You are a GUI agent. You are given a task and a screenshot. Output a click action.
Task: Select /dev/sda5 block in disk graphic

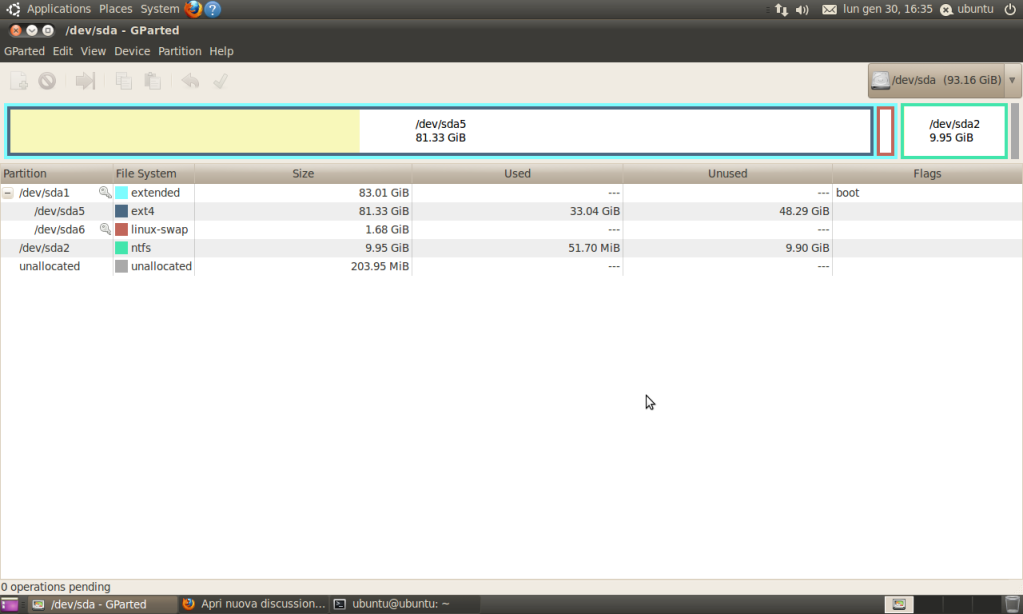440,131
